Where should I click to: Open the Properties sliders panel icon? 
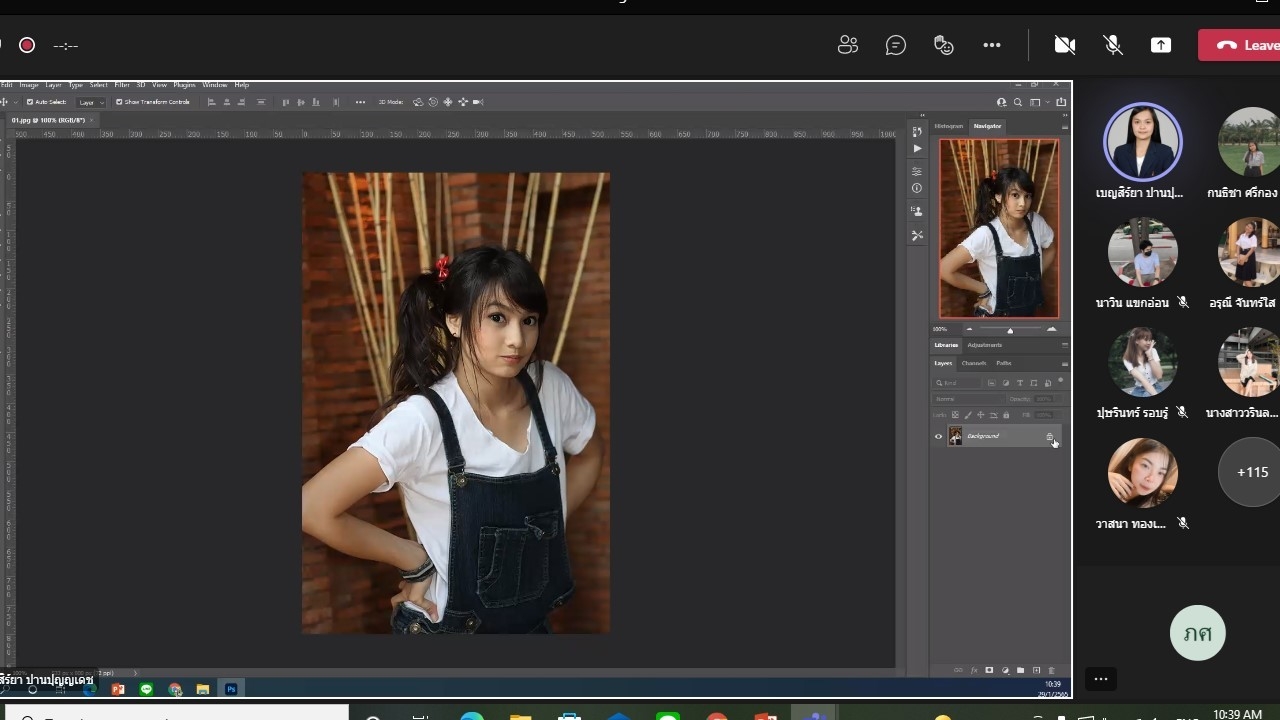click(x=917, y=171)
